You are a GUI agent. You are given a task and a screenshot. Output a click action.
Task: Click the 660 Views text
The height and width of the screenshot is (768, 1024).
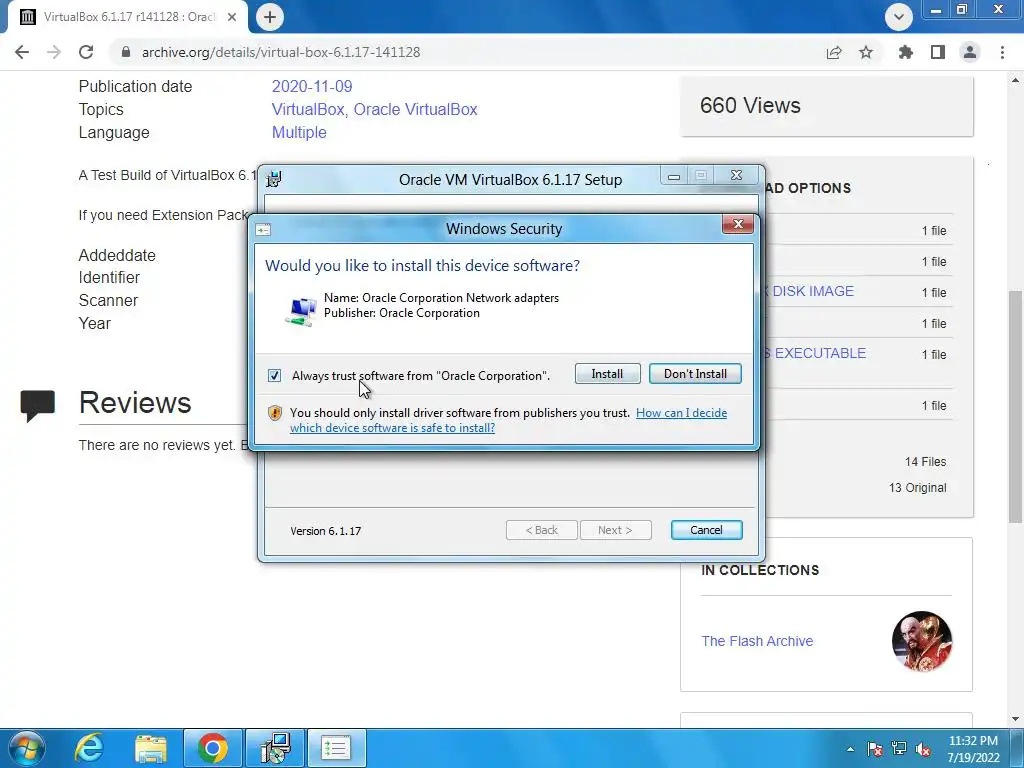[750, 105]
